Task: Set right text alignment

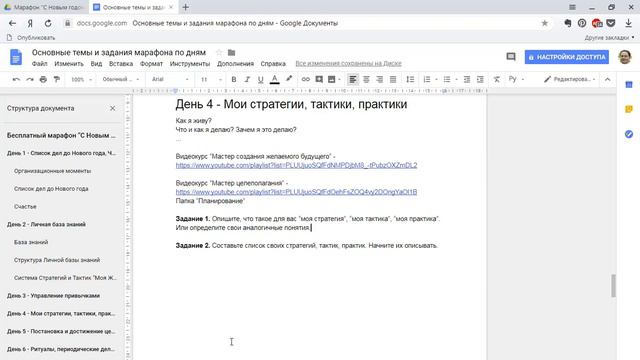Action: tap(380, 79)
